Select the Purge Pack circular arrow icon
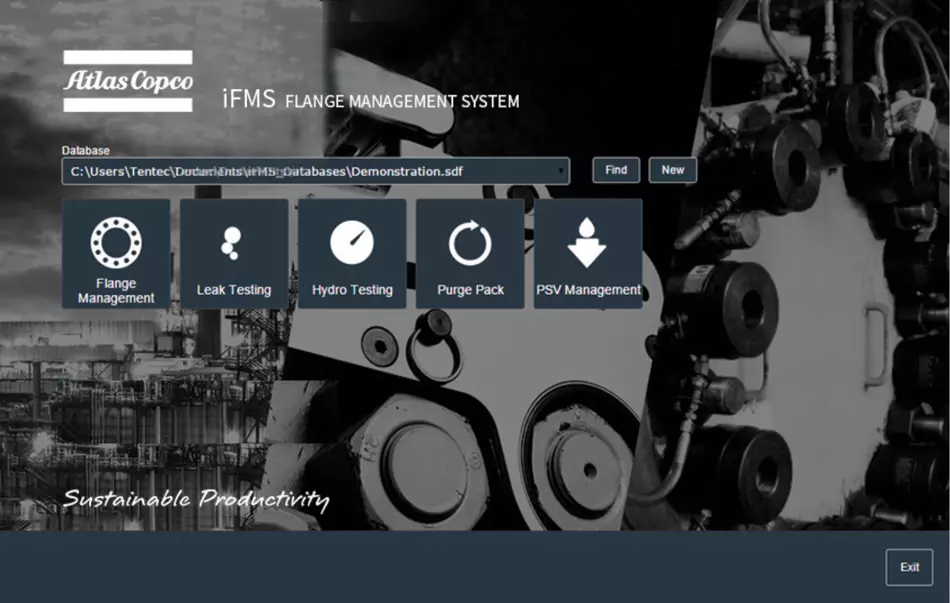 [470, 243]
